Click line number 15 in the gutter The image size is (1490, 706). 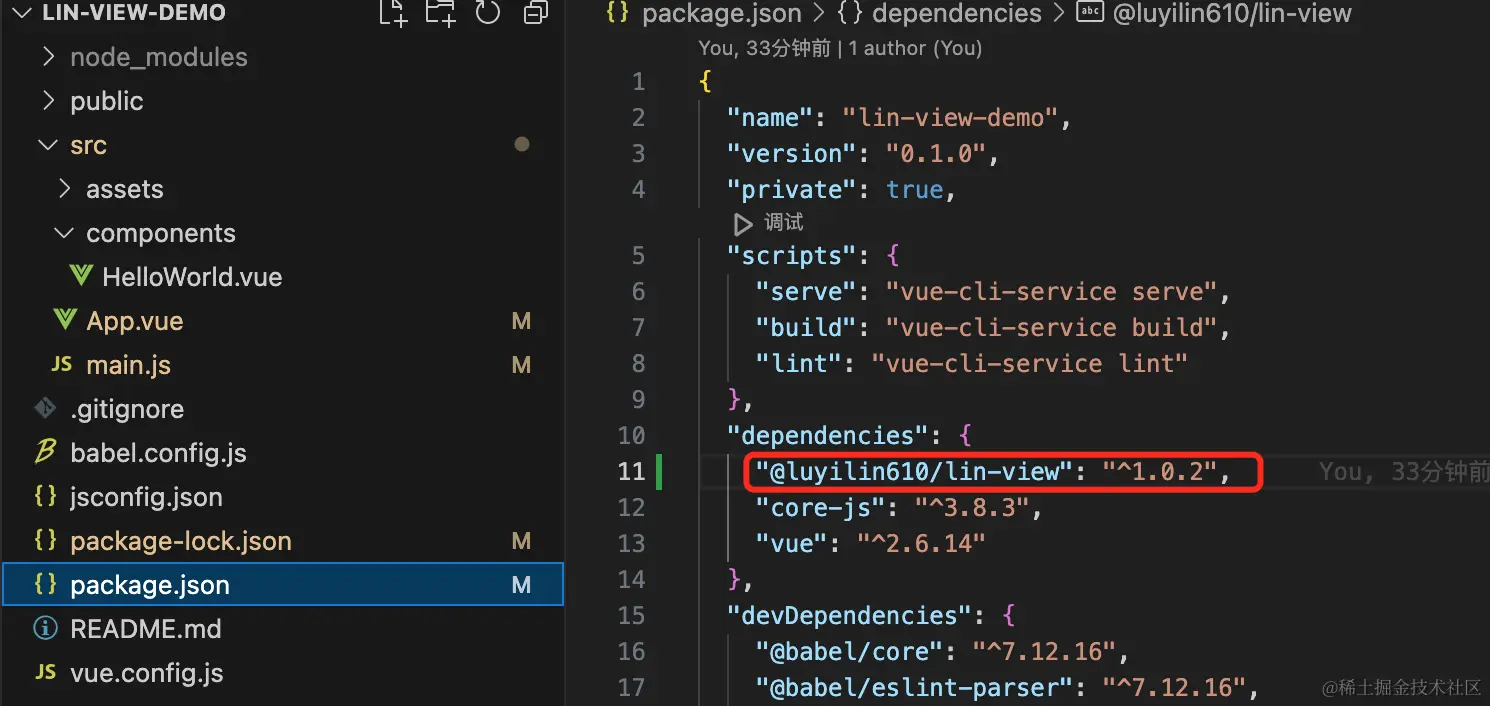tap(631, 615)
